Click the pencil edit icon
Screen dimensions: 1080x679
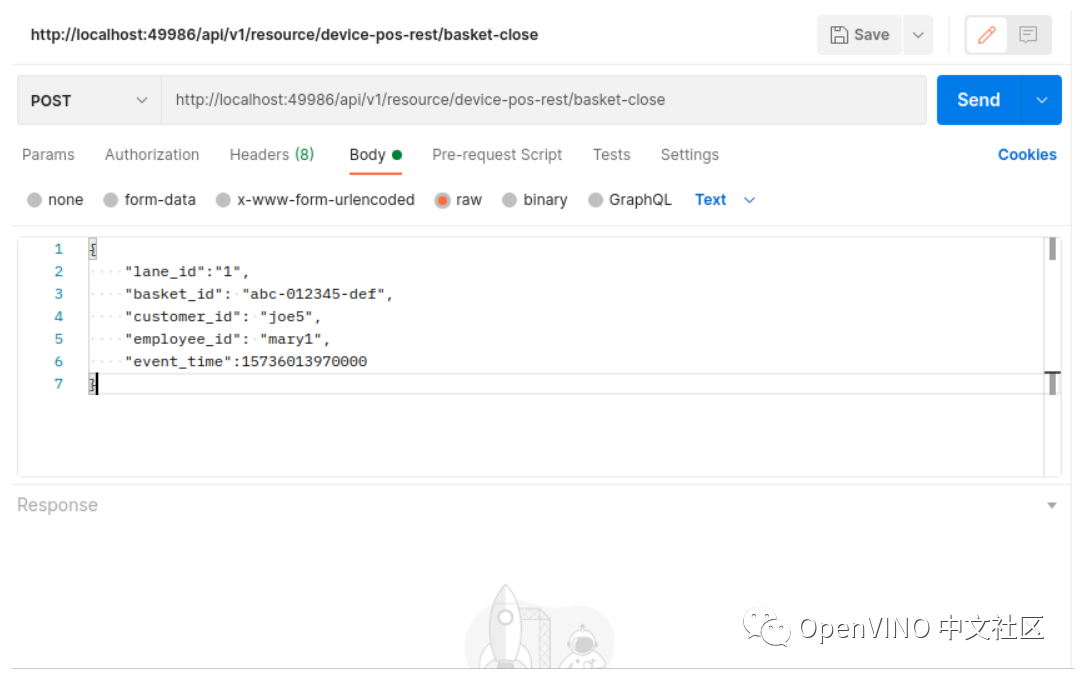[986, 35]
